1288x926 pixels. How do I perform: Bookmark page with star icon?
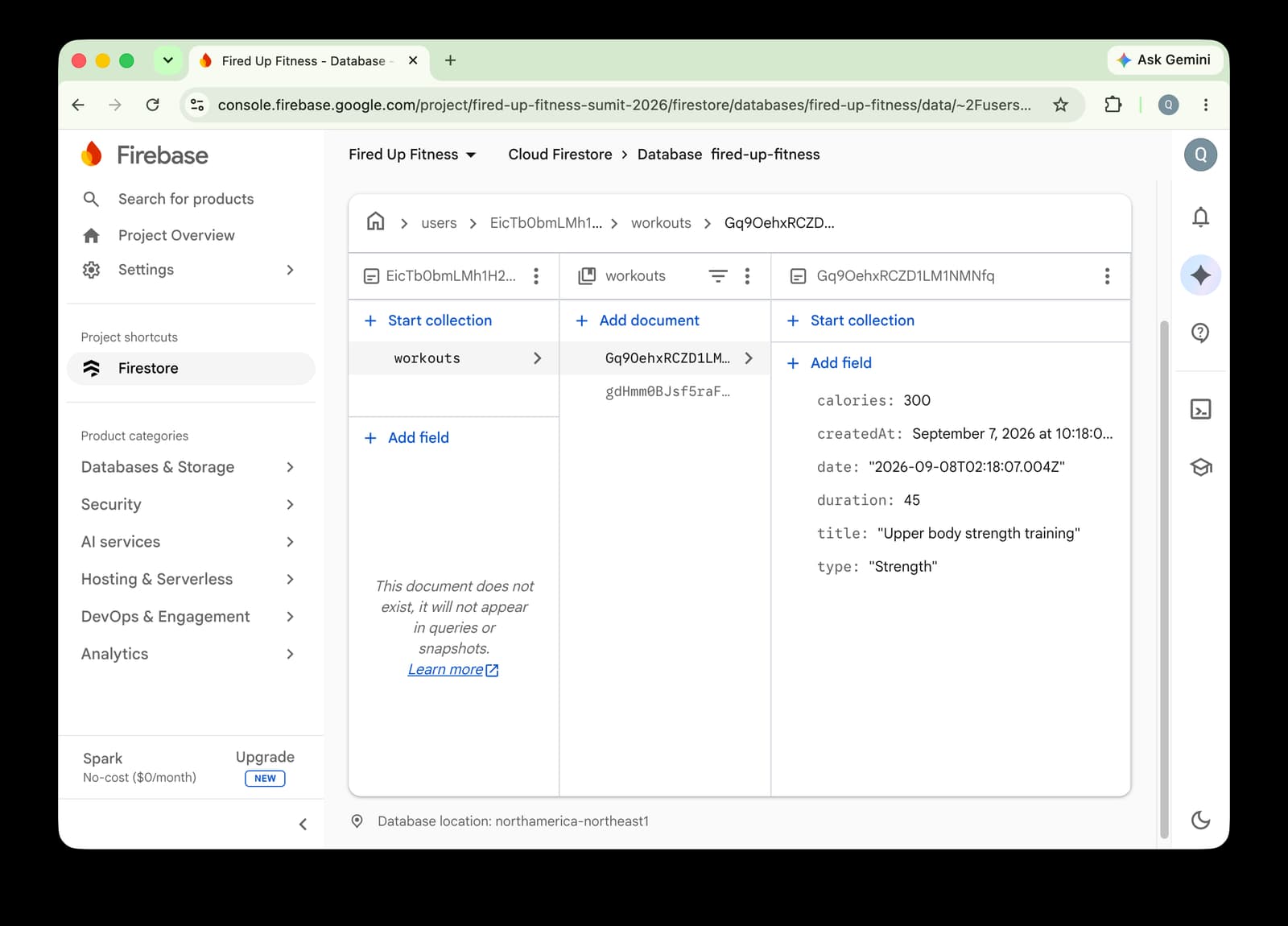(1061, 105)
